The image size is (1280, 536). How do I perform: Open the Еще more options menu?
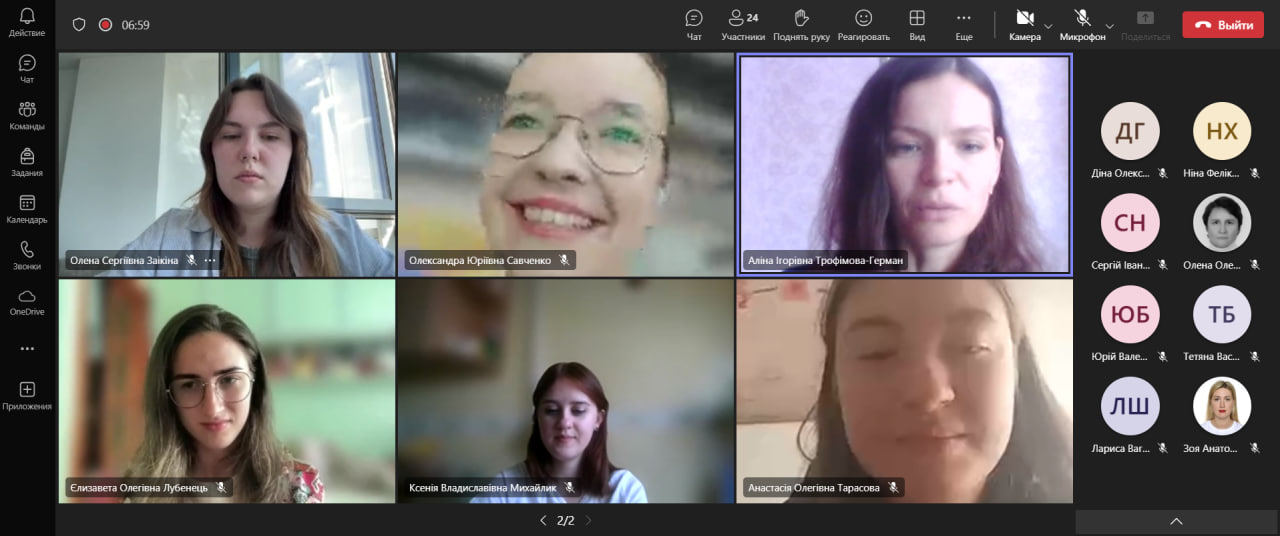click(963, 25)
